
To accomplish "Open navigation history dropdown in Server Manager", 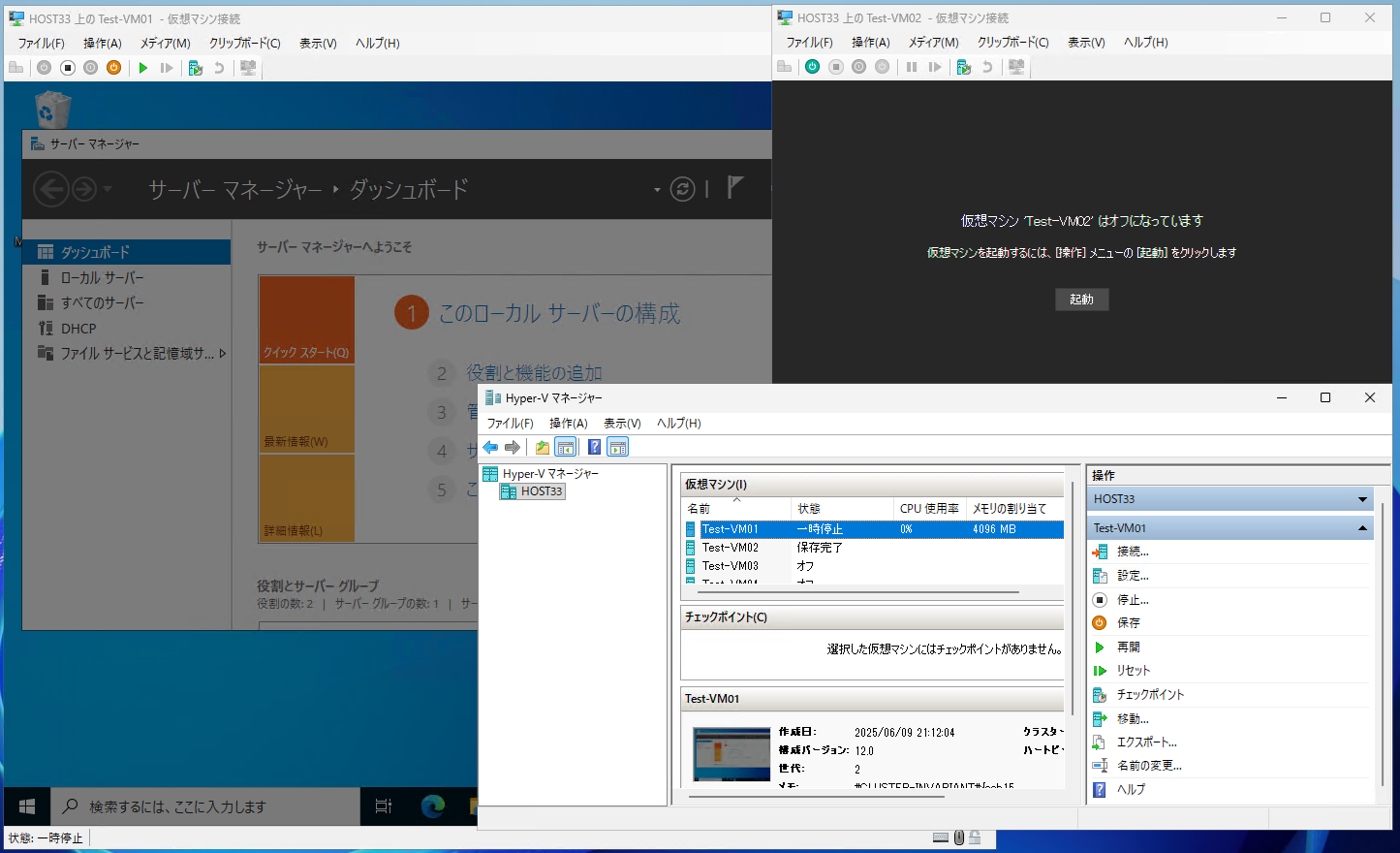I will coord(108,189).
